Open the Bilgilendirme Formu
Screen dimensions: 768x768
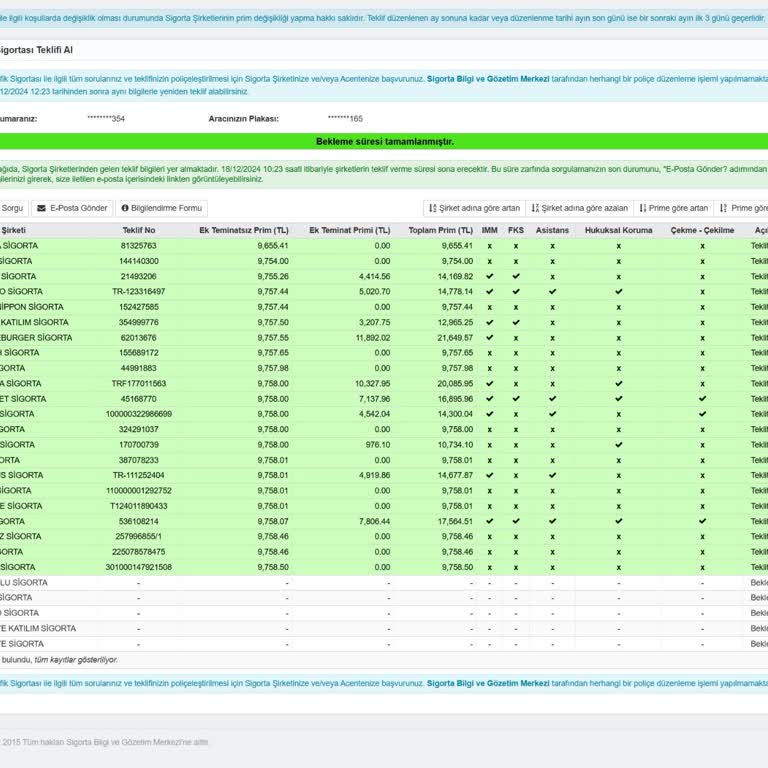(x=162, y=208)
